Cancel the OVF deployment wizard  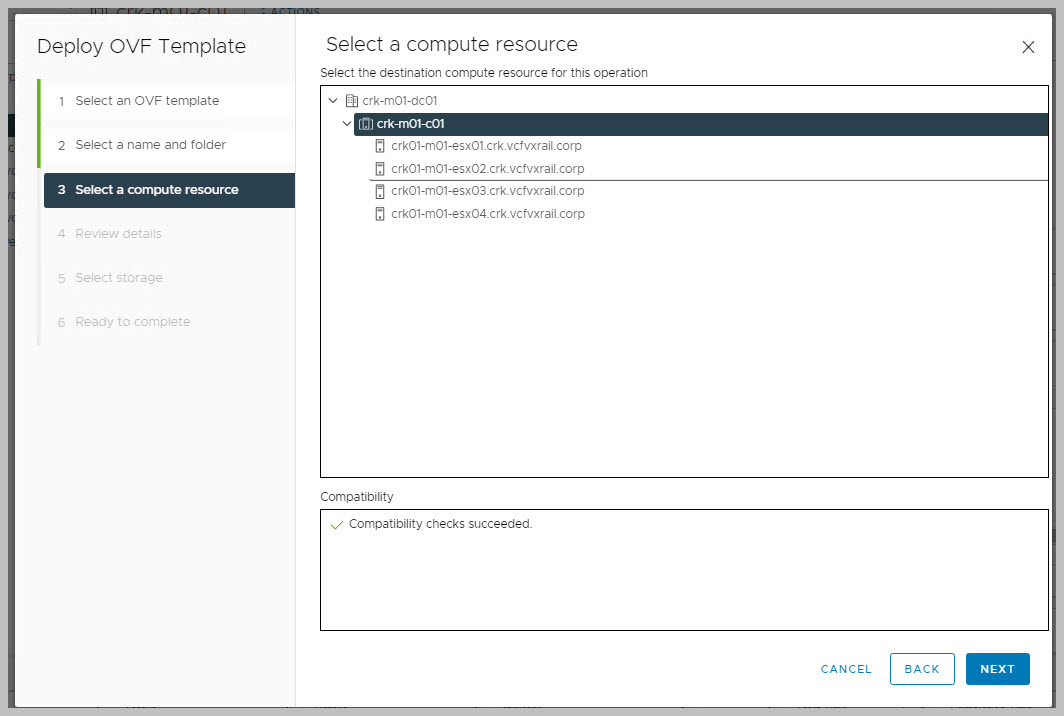[x=846, y=669]
